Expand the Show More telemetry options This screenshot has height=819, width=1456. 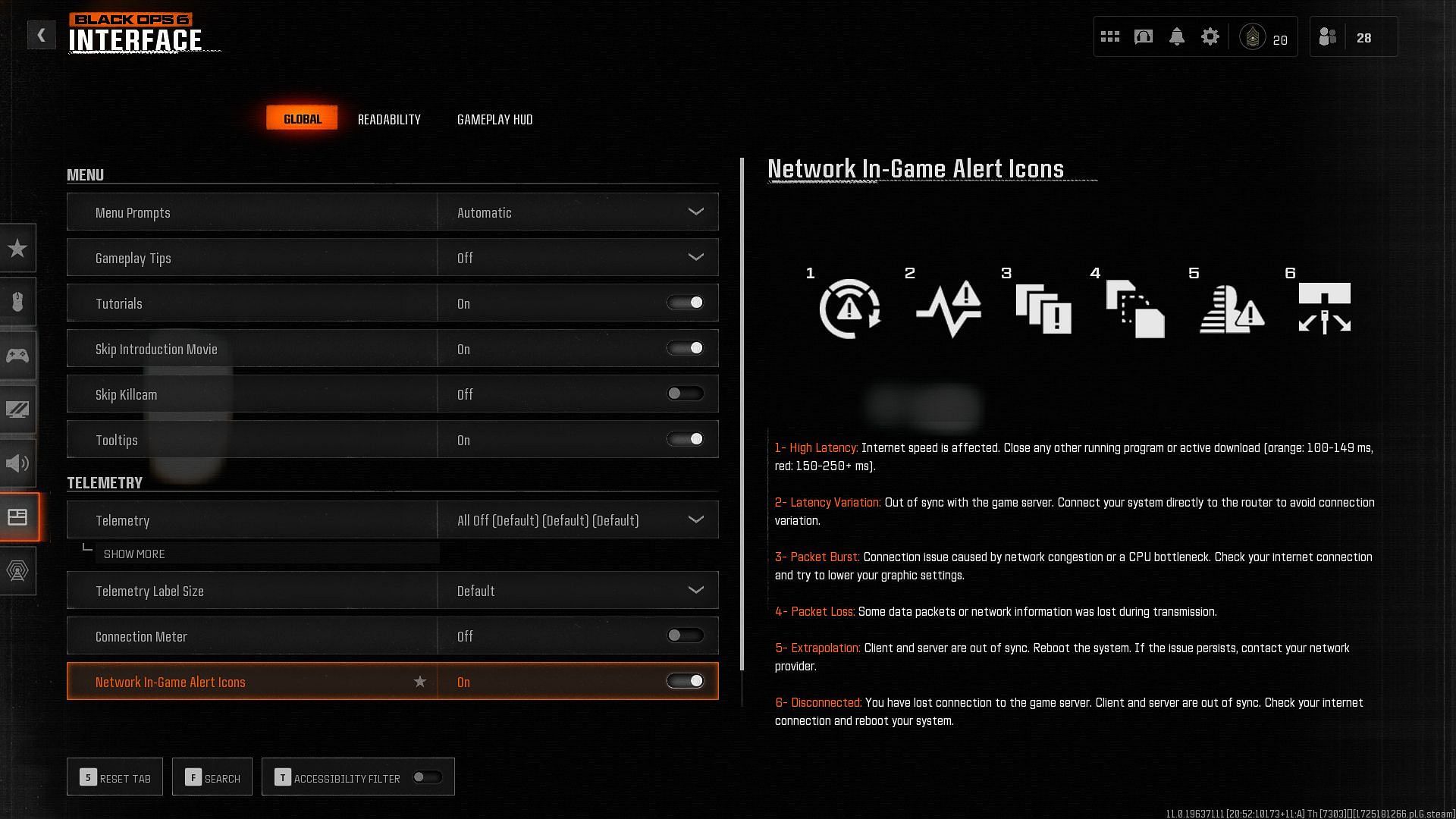click(134, 553)
